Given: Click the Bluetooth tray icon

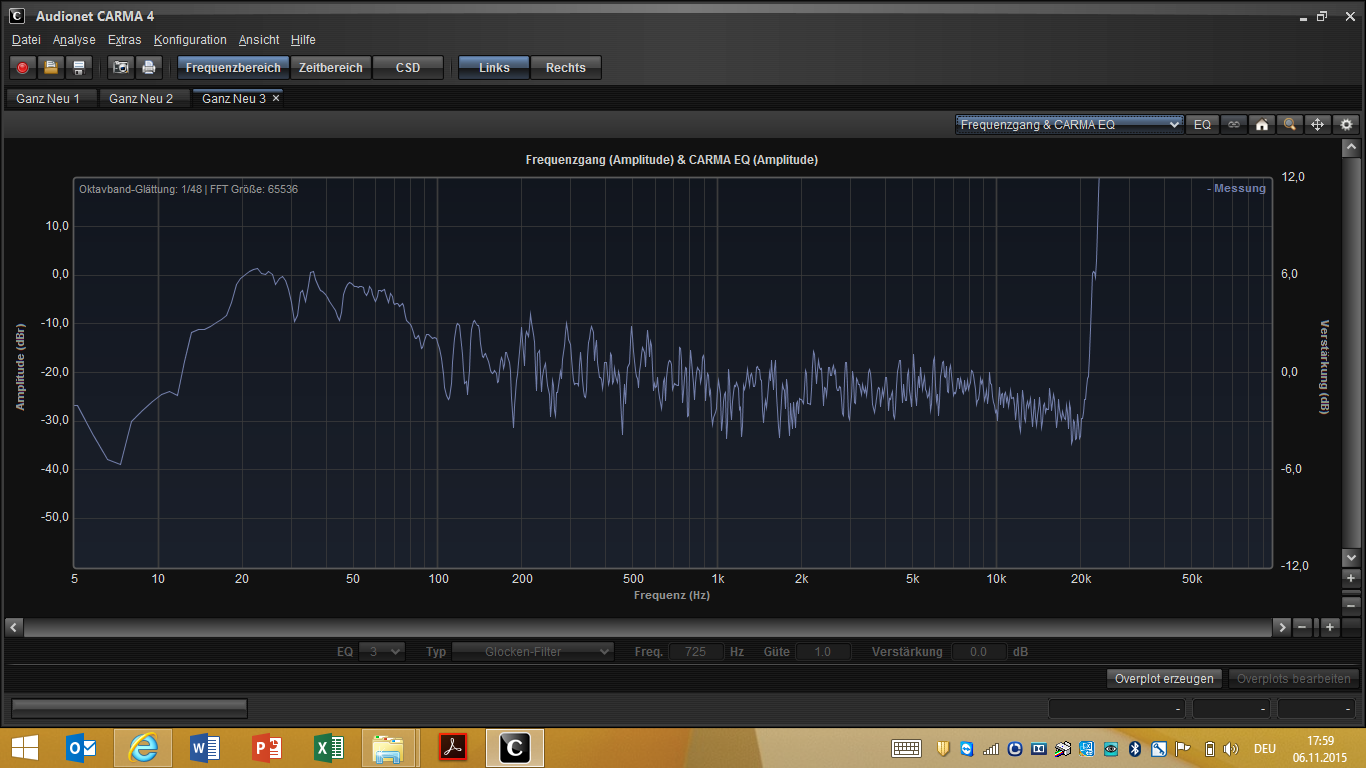Looking at the screenshot, I should [x=1135, y=748].
